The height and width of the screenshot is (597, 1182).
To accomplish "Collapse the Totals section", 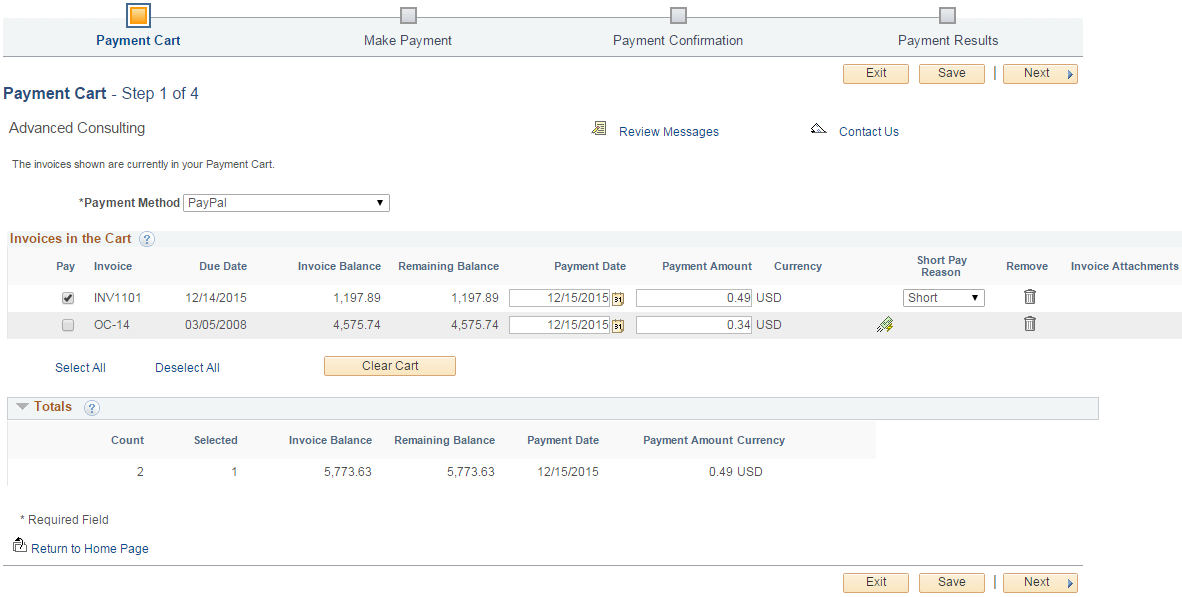I will coord(22,407).
